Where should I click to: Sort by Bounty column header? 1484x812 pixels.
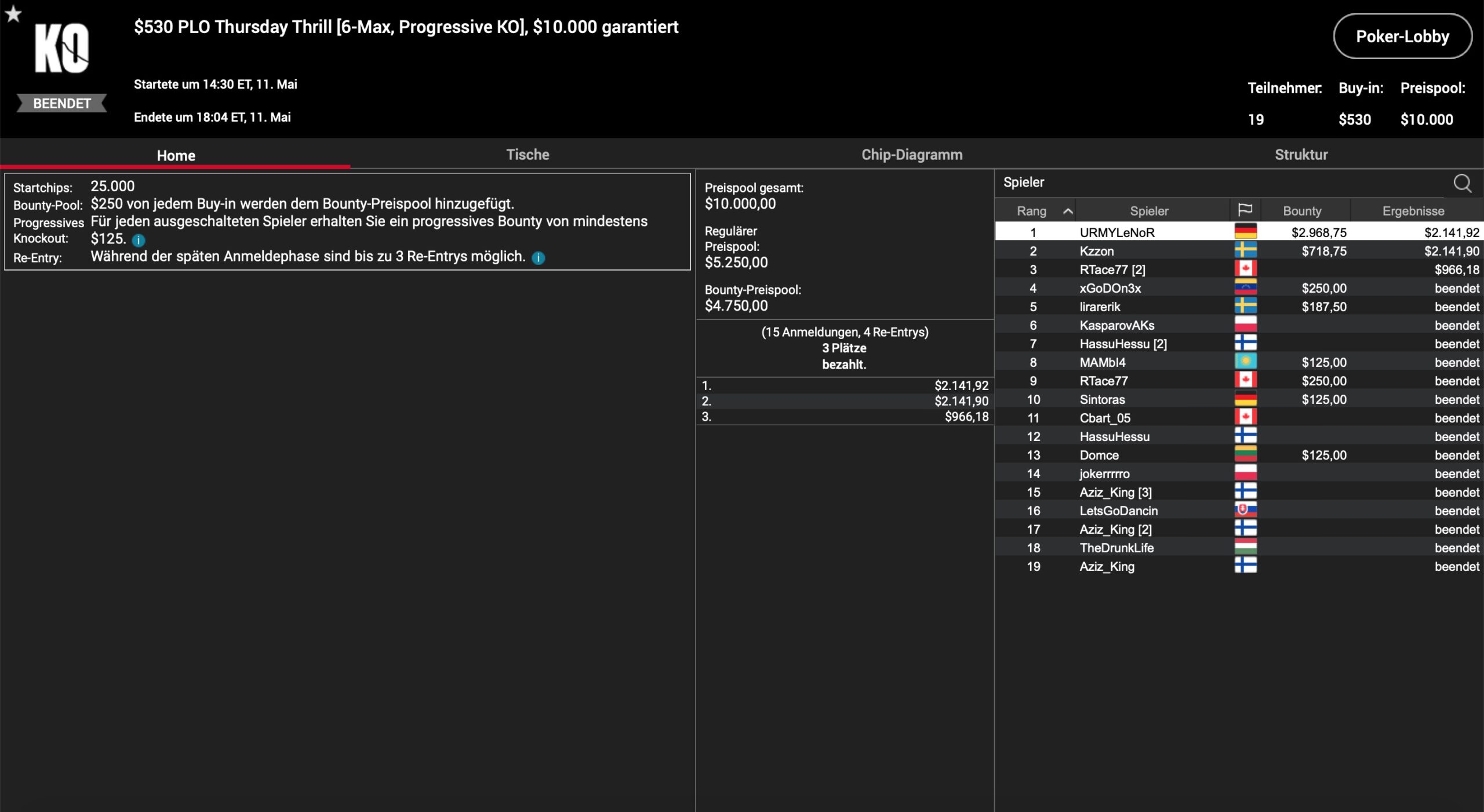1302,211
